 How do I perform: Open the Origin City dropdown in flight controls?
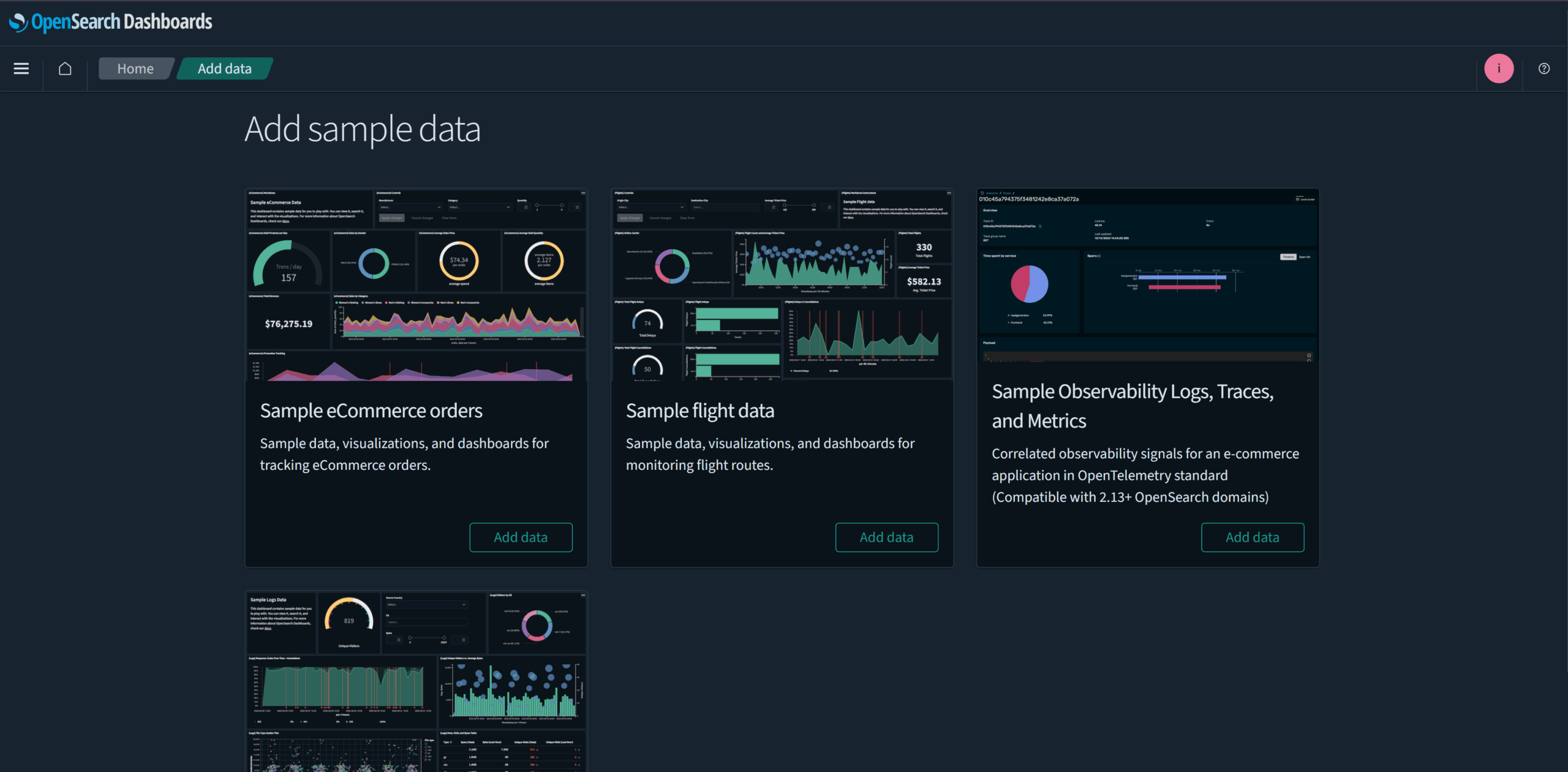(x=650, y=207)
